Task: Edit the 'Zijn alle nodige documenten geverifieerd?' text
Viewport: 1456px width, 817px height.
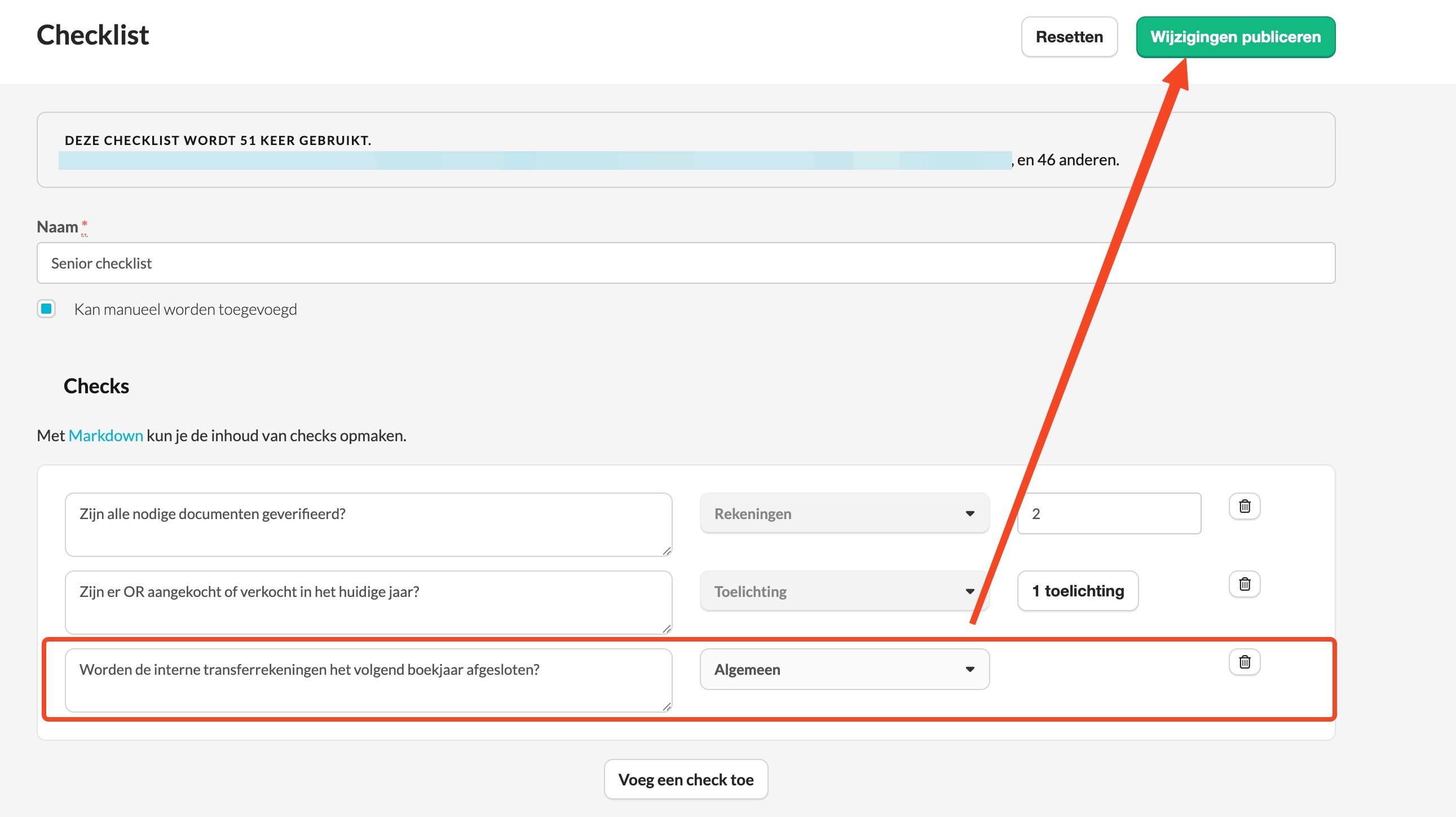Action: click(x=369, y=525)
